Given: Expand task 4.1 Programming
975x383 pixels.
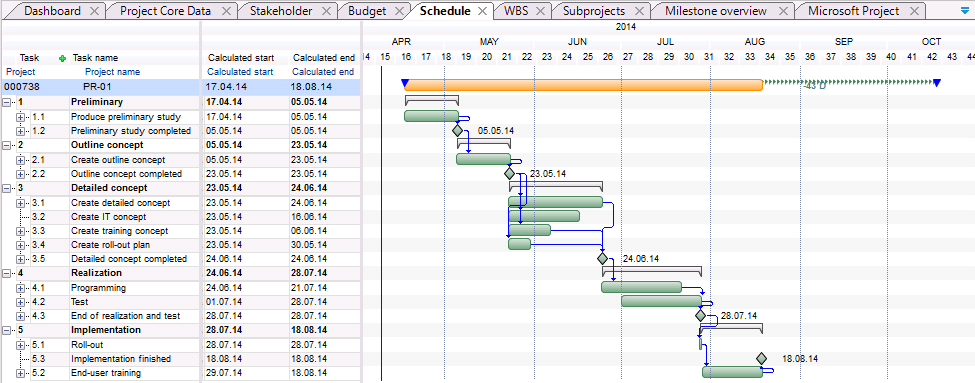Looking at the screenshot, I should (x=21, y=288).
